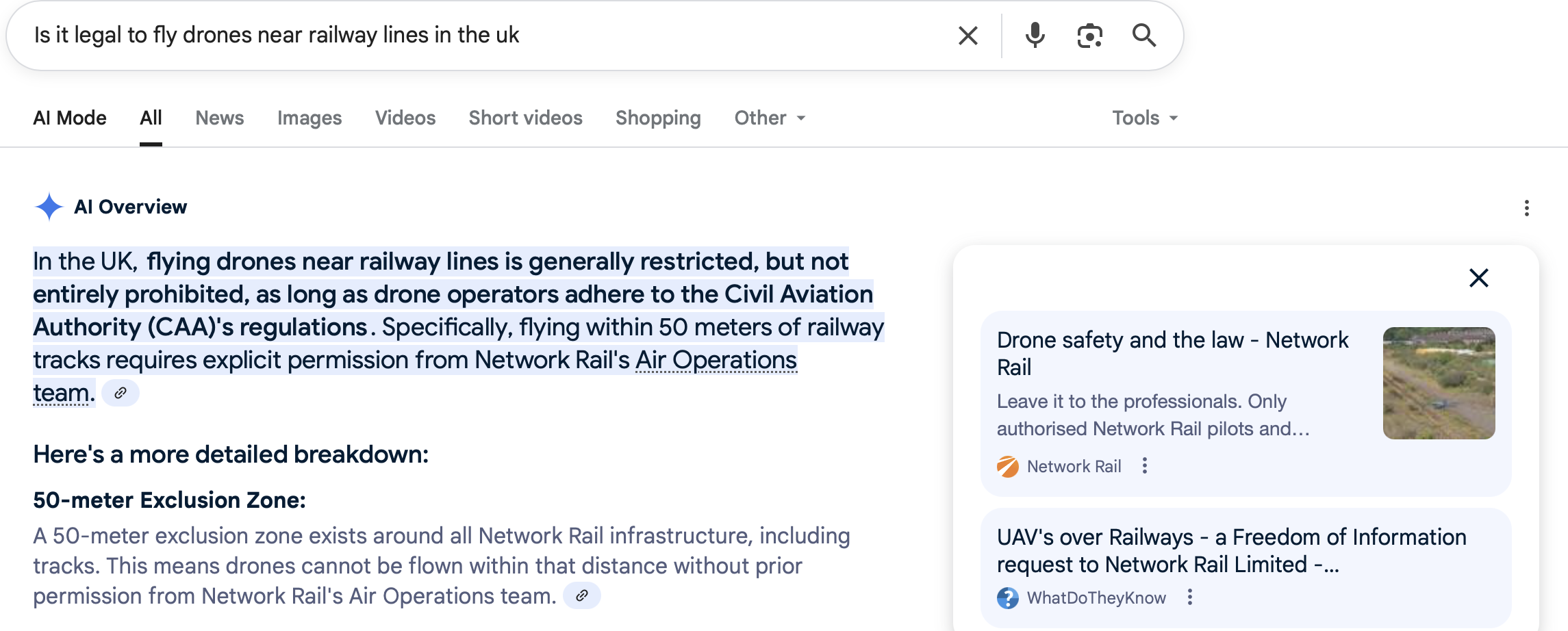Image resolution: width=1568 pixels, height=631 pixels.
Task: Click link icon after exclusion zone paragraph
Action: click(581, 596)
